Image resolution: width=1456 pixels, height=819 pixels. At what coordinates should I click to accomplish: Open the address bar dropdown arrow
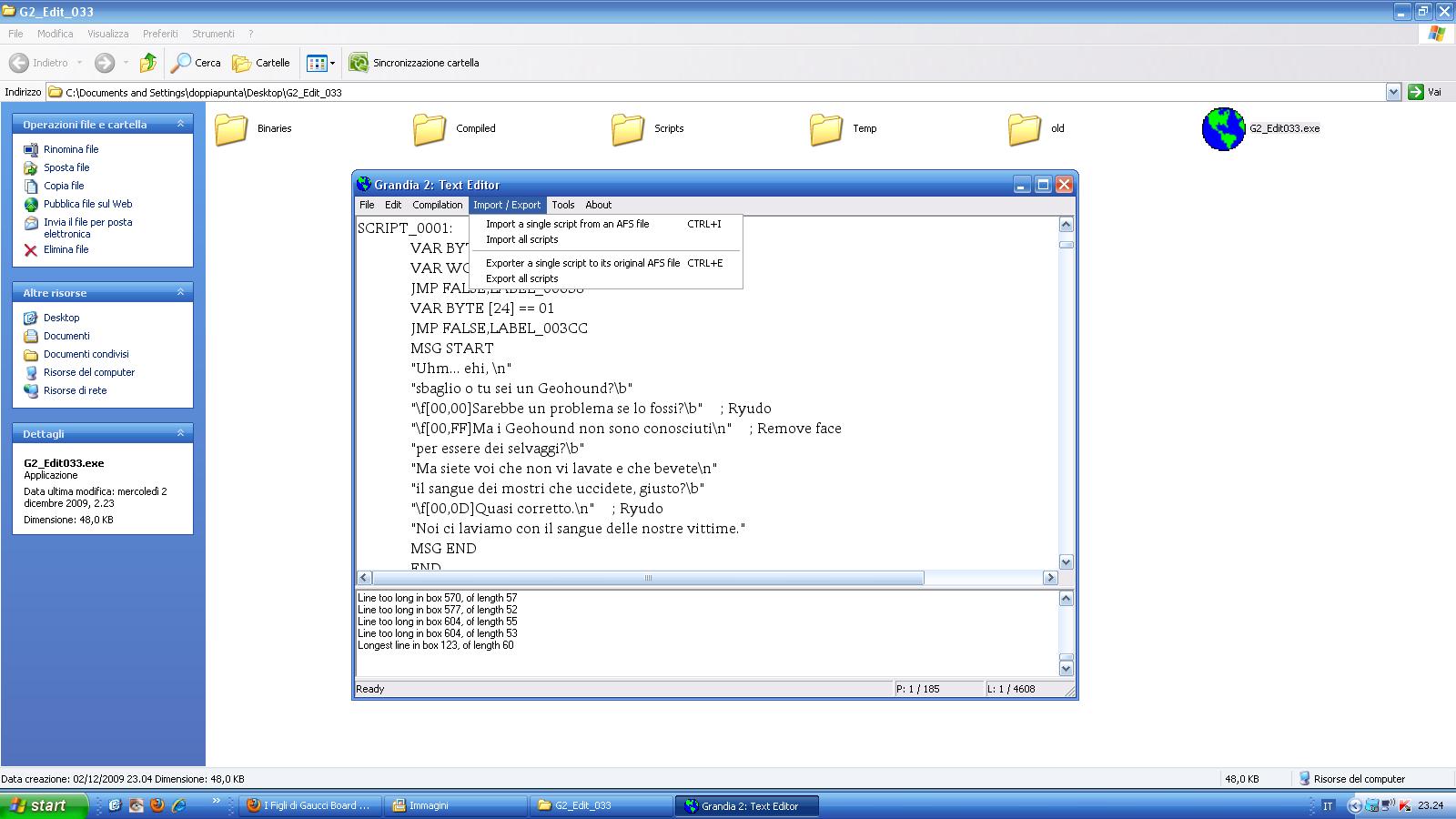(1393, 92)
